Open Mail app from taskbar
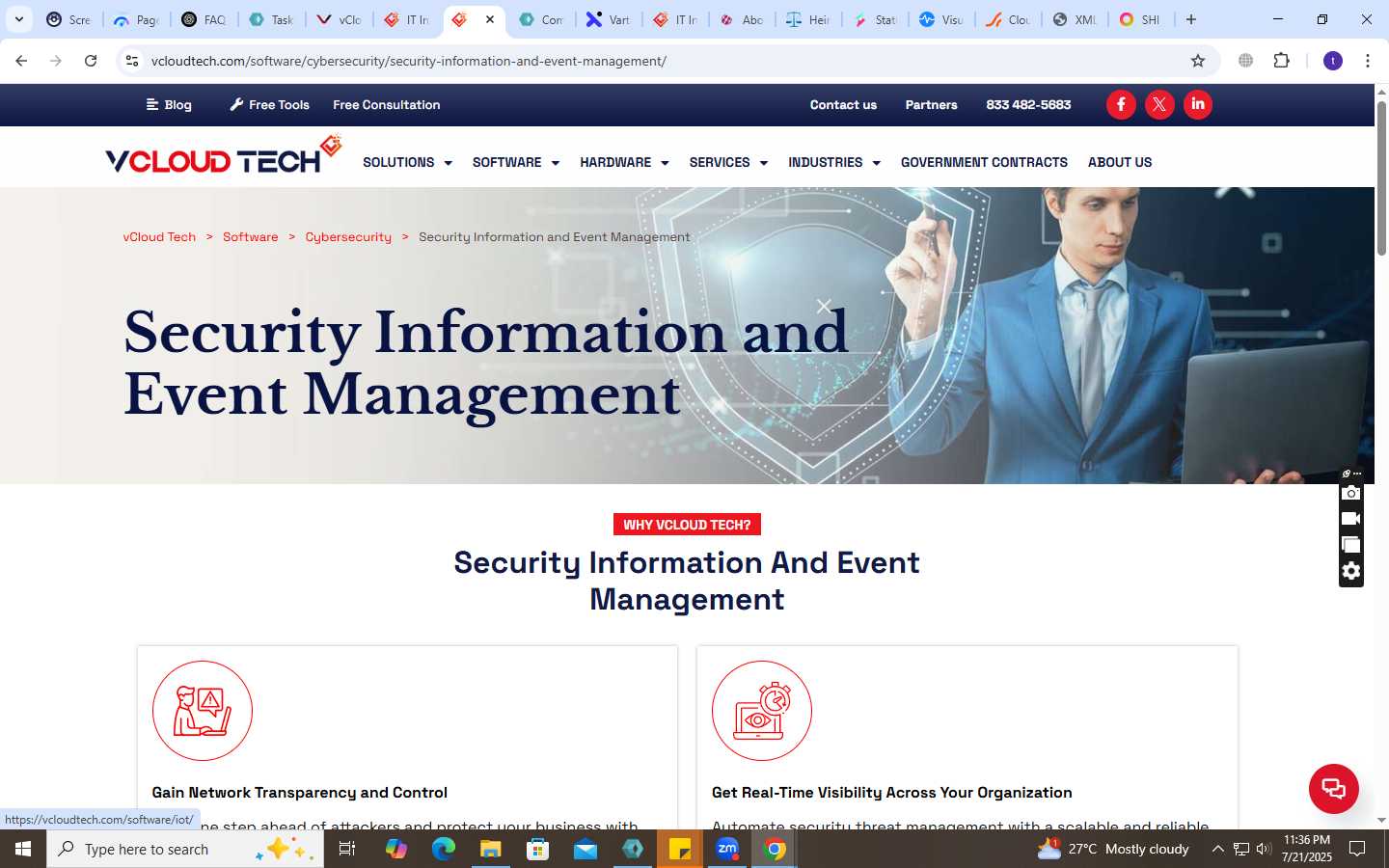This screenshot has height=868, width=1389. pyautogui.click(x=586, y=849)
